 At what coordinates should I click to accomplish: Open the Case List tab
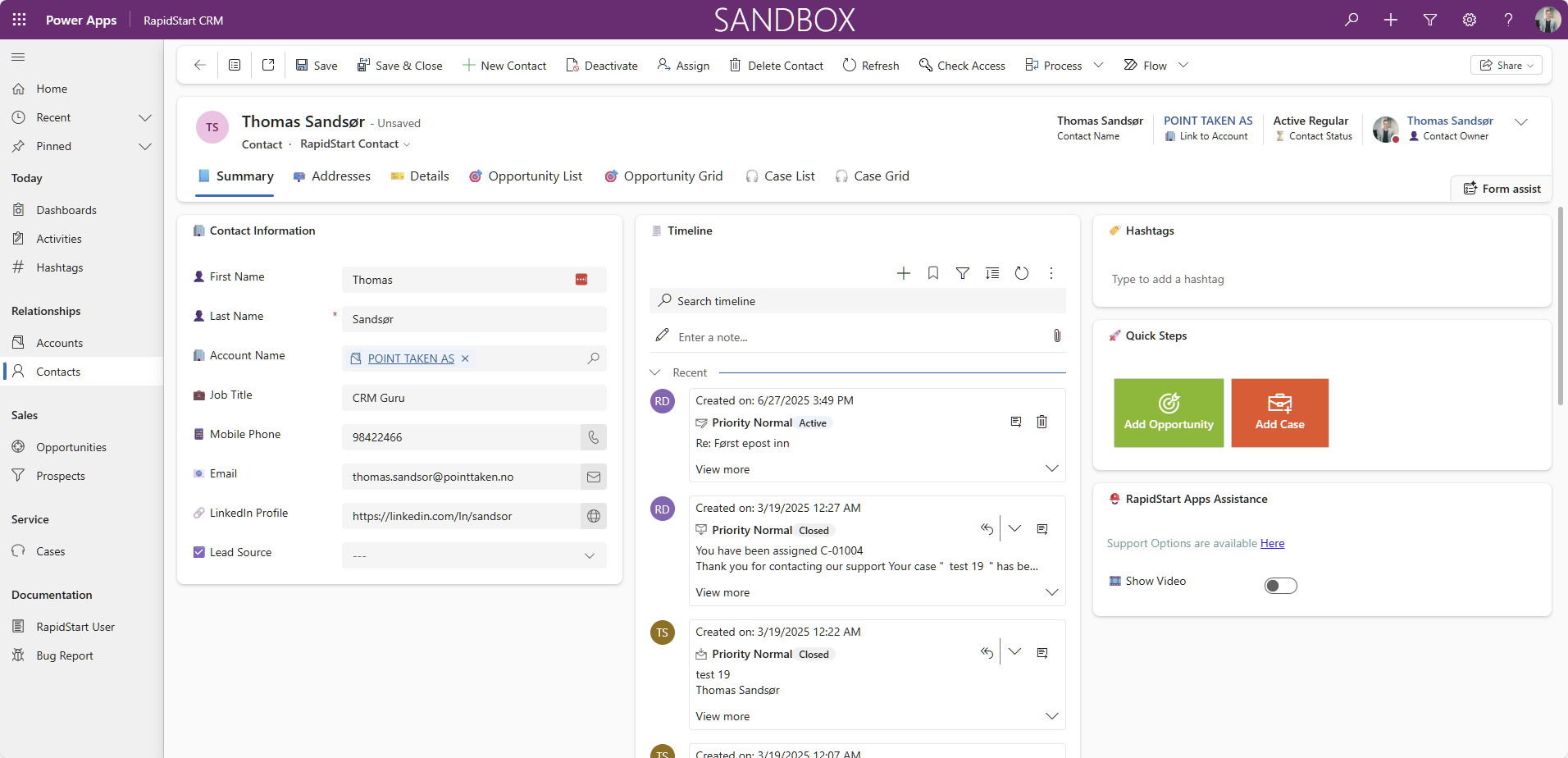click(x=780, y=176)
